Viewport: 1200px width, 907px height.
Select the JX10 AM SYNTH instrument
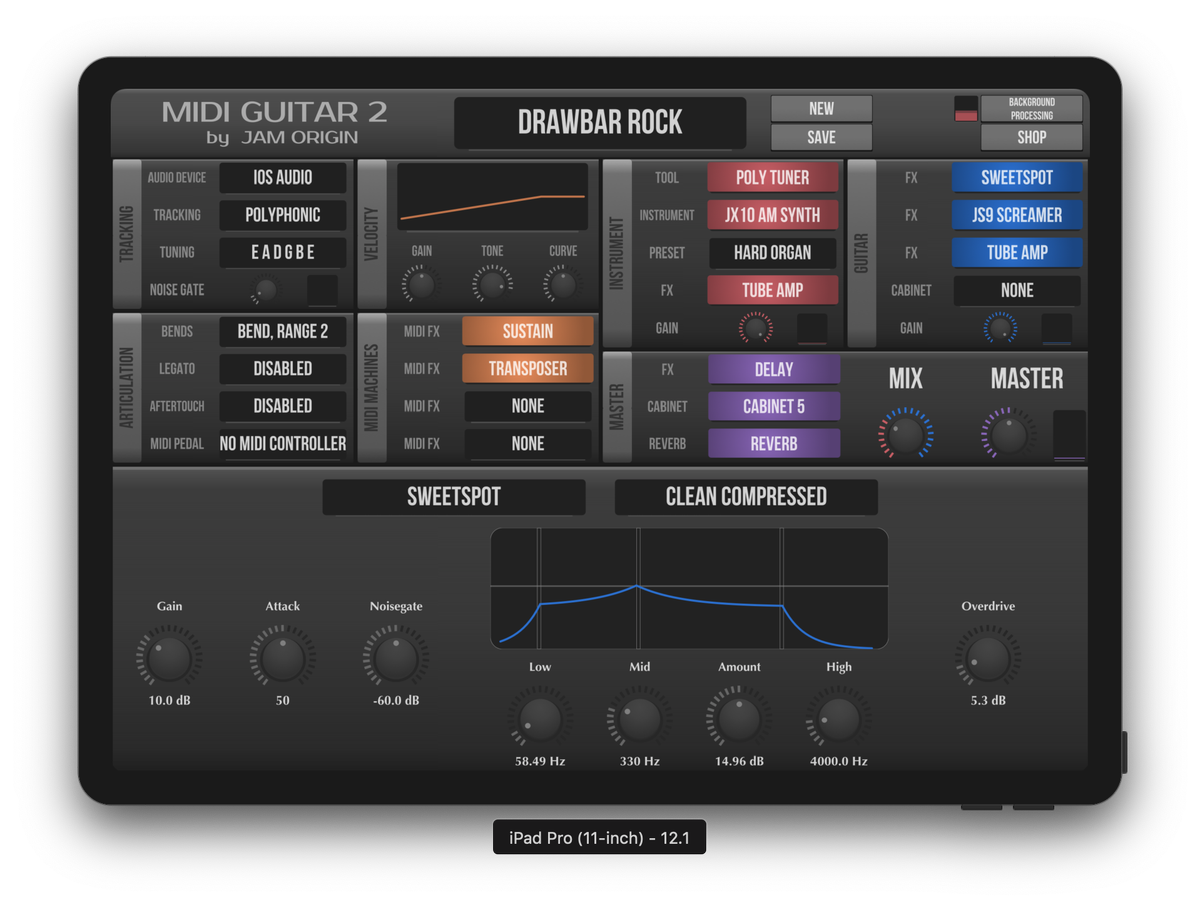point(773,215)
